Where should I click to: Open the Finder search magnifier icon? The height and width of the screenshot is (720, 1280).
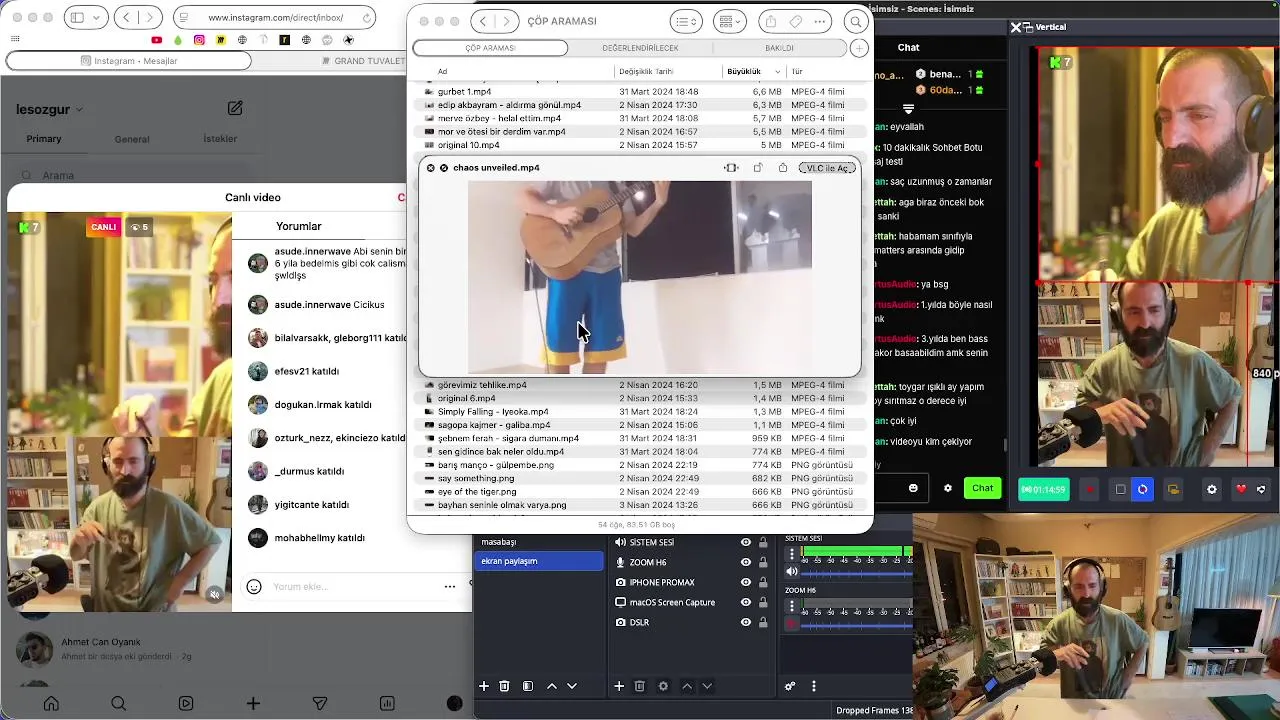click(856, 21)
